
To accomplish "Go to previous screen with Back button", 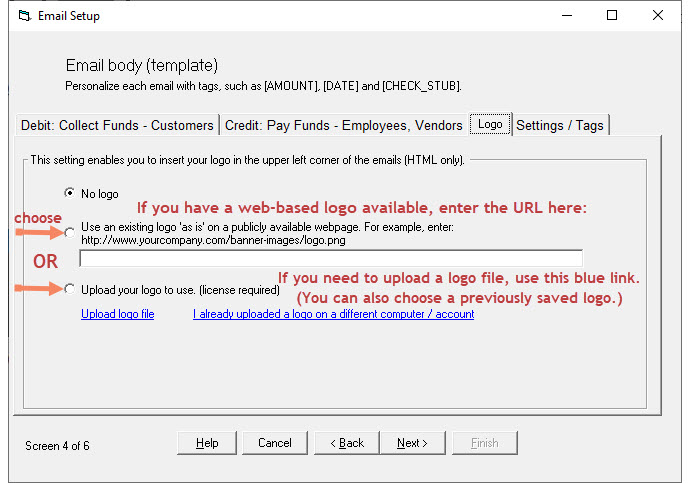I will pos(347,443).
